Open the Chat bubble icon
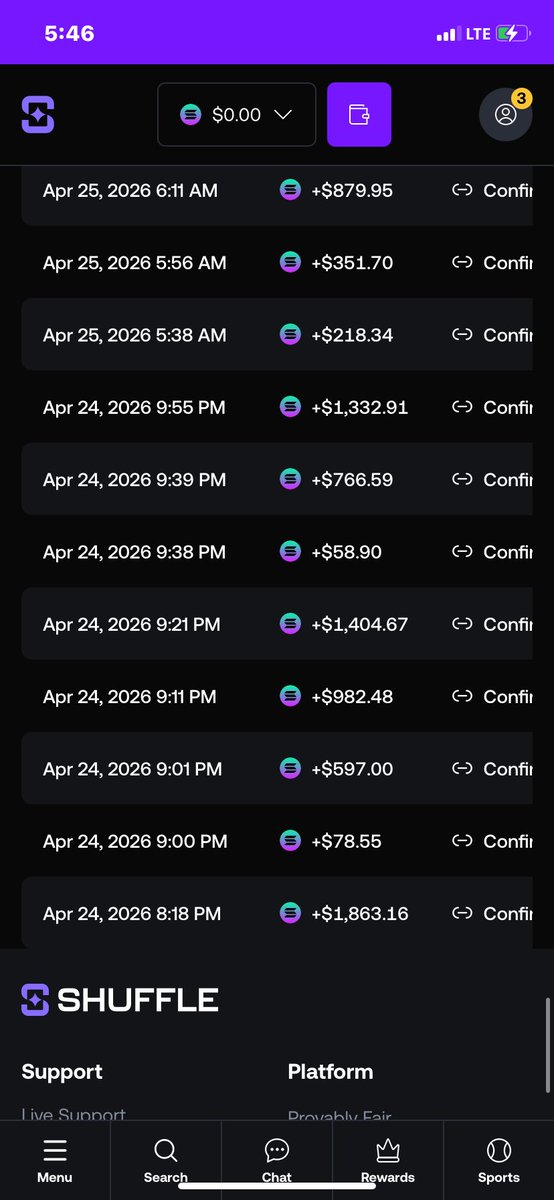Image resolution: width=554 pixels, height=1200 pixels. point(277,1150)
